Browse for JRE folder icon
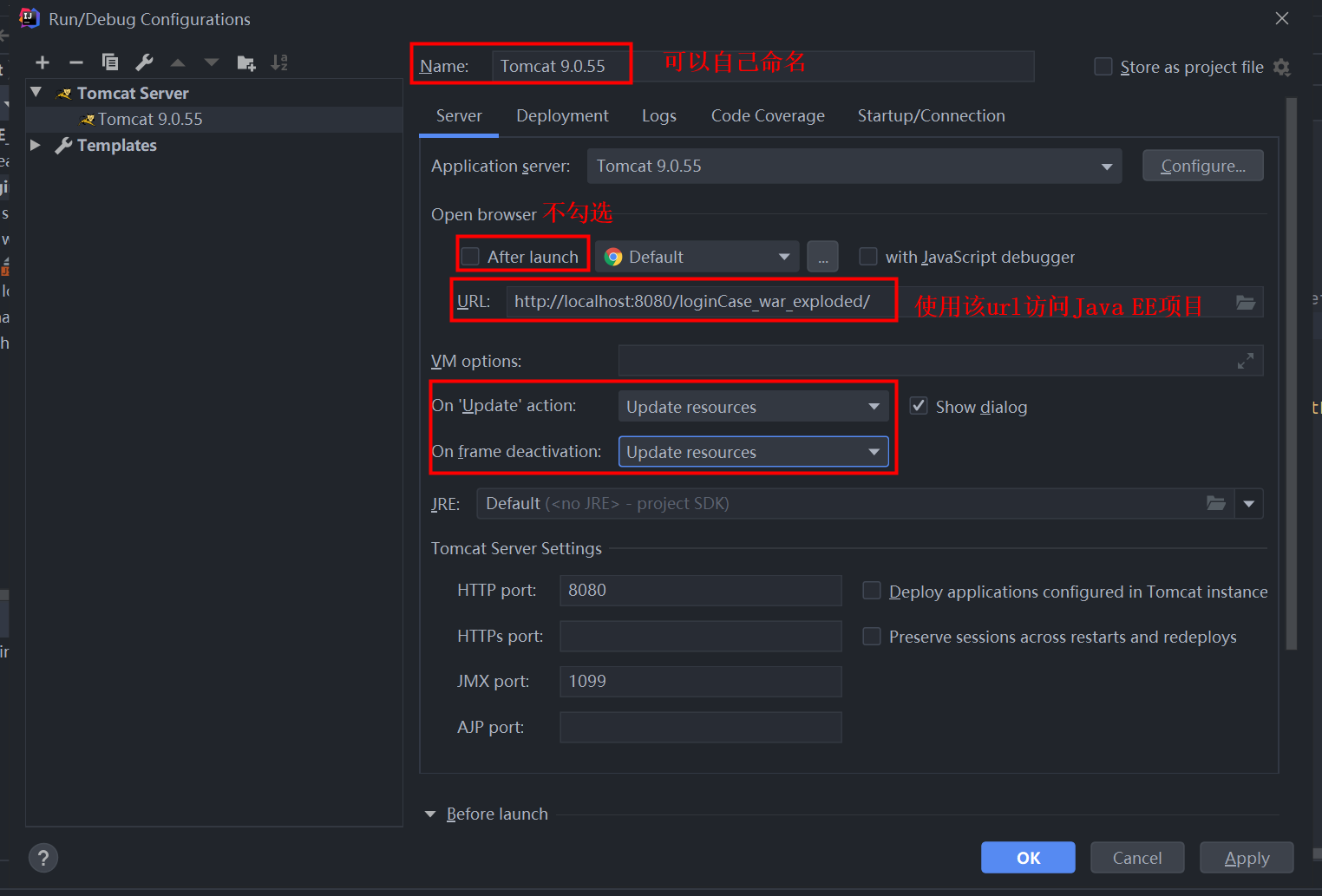Image resolution: width=1322 pixels, height=896 pixels. point(1216,503)
